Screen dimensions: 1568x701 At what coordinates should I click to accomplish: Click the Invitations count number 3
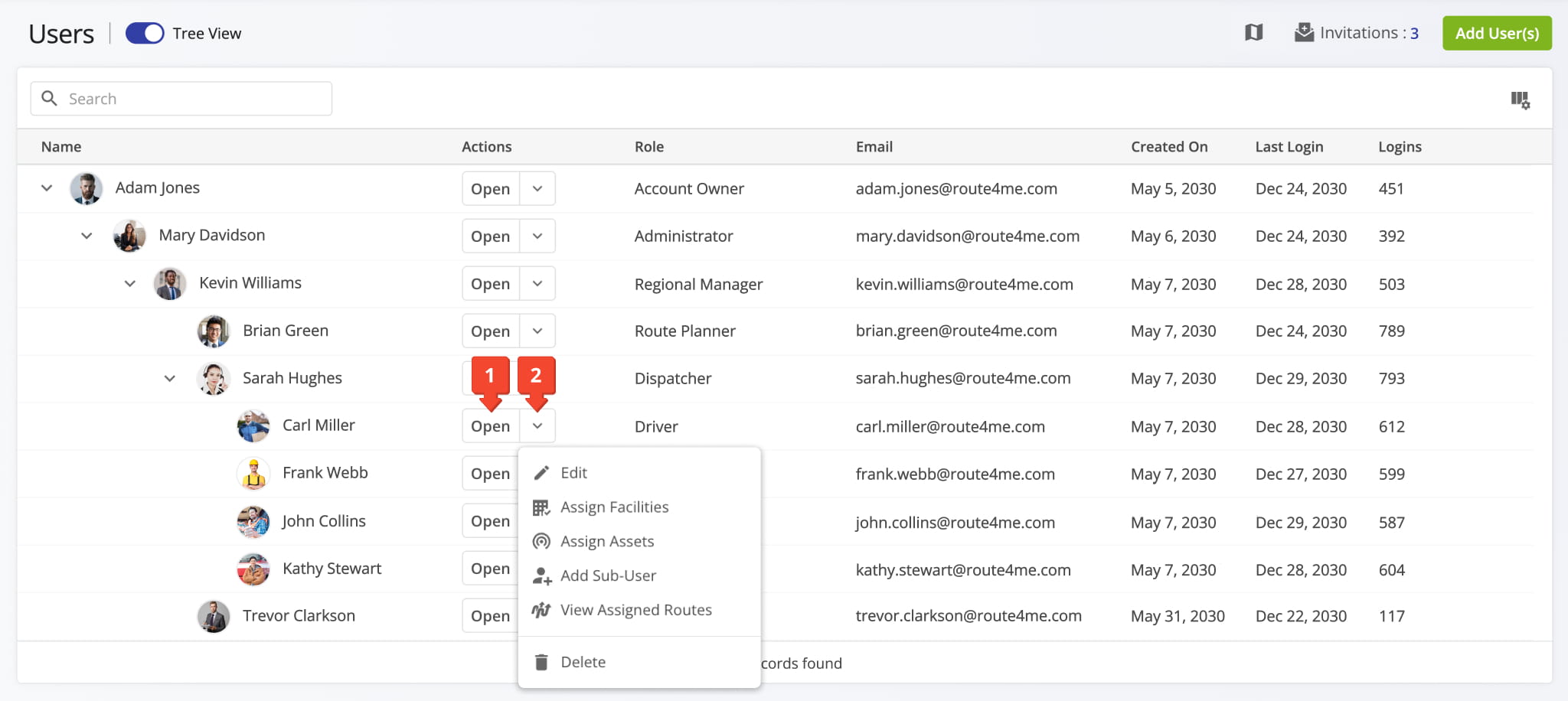coord(1415,33)
